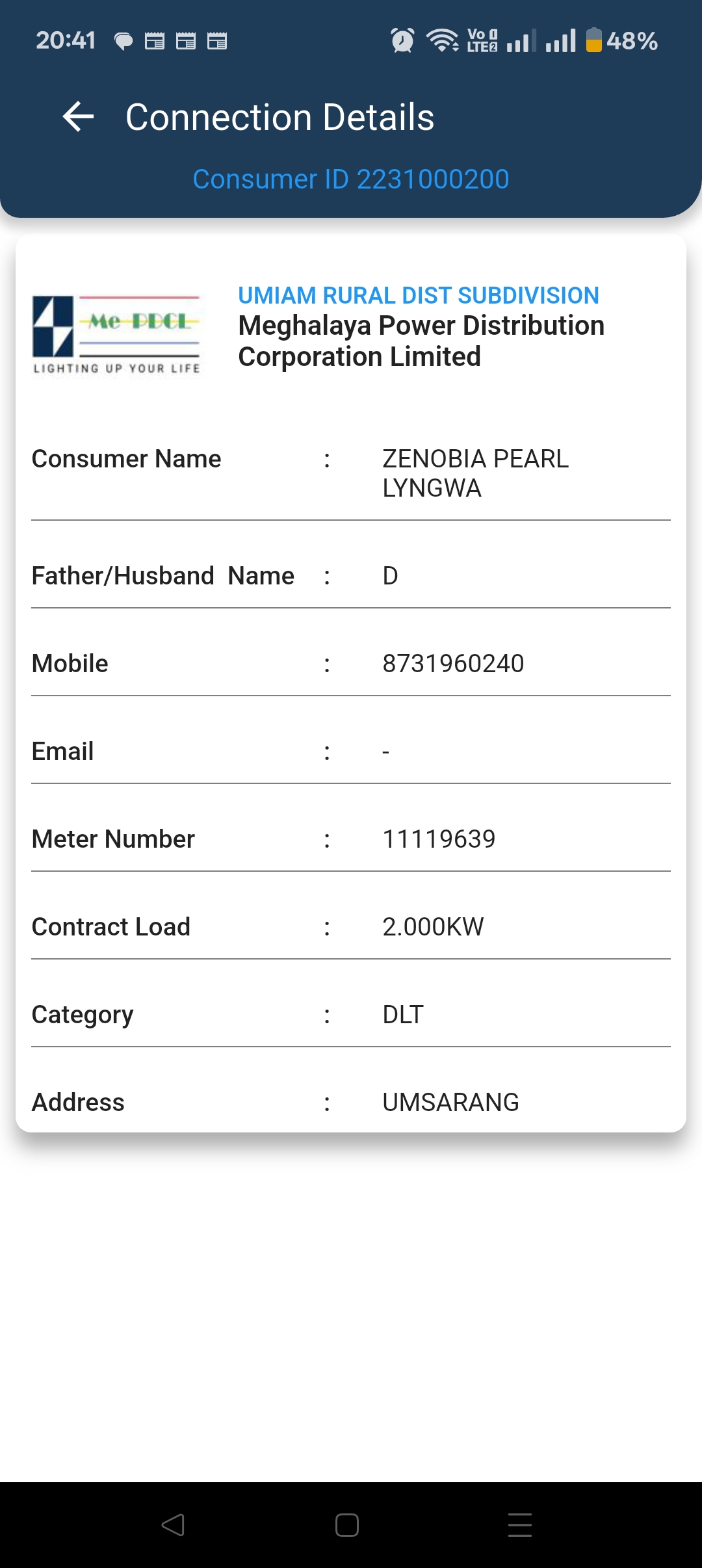Tap the Email row dash value
The width and height of the screenshot is (702, 1568).
click(385, 752)
